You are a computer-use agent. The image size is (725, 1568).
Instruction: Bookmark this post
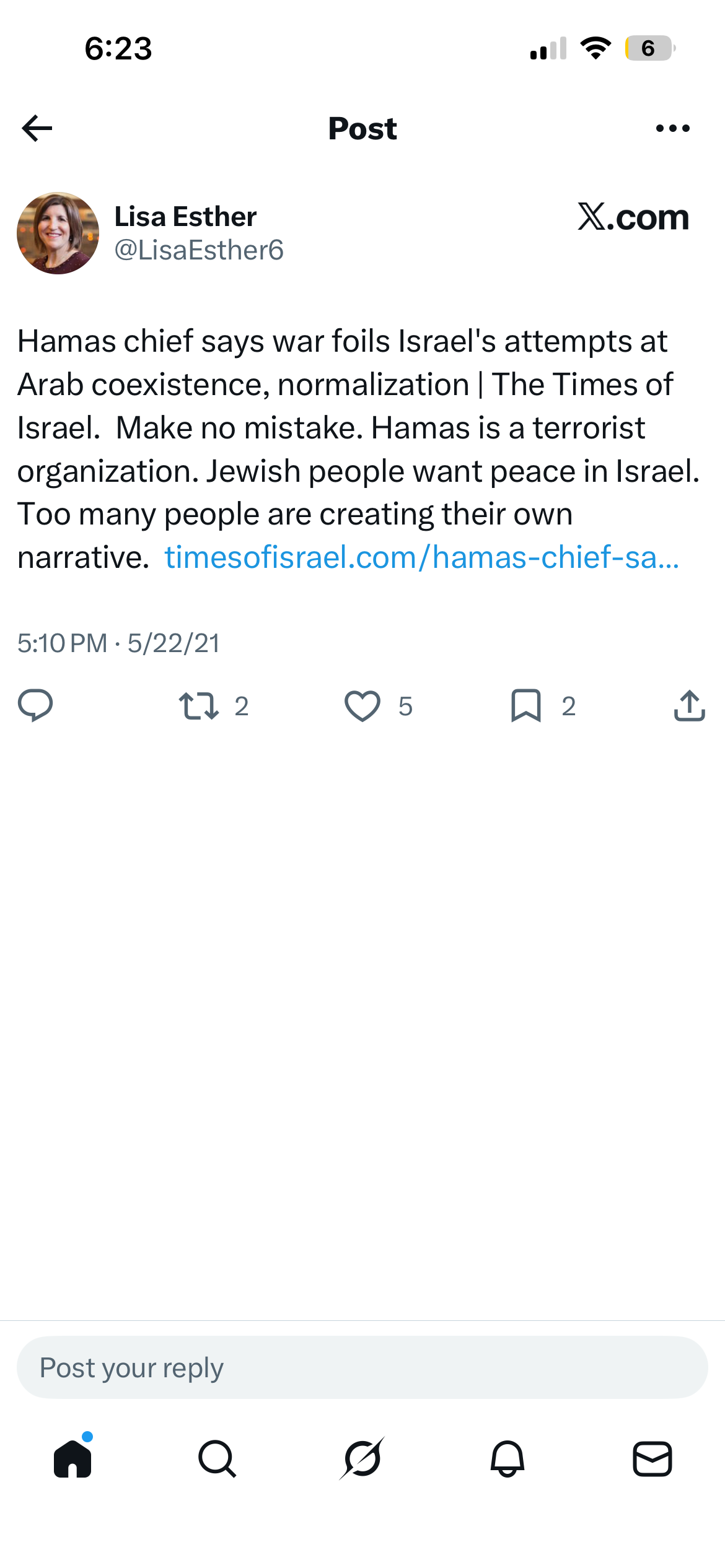[x=526, y=706]
